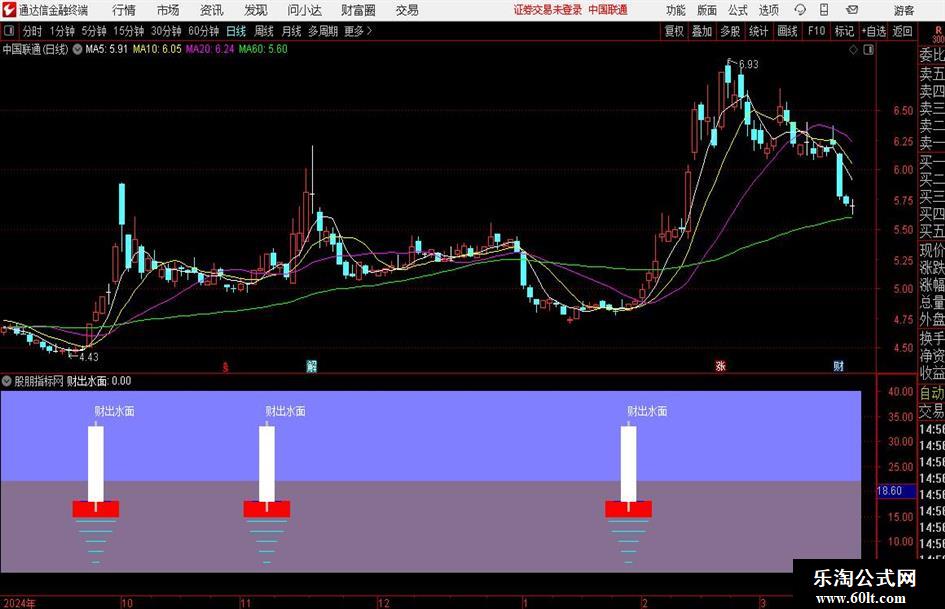Viewport: 945px width, 609px height.
Task: Switch to the 1分钟 period tab
Action: (x=62, y=31)
